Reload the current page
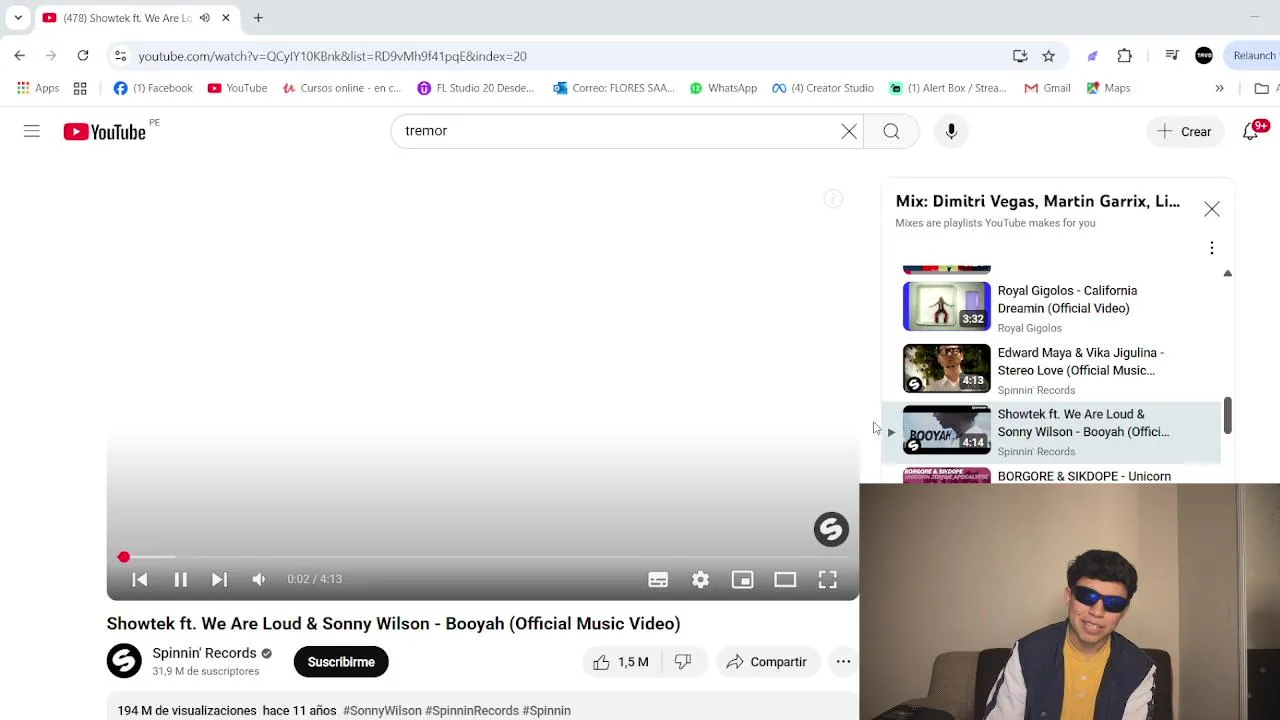This screenshot has height=720, width=1280. tap(83, 56)
